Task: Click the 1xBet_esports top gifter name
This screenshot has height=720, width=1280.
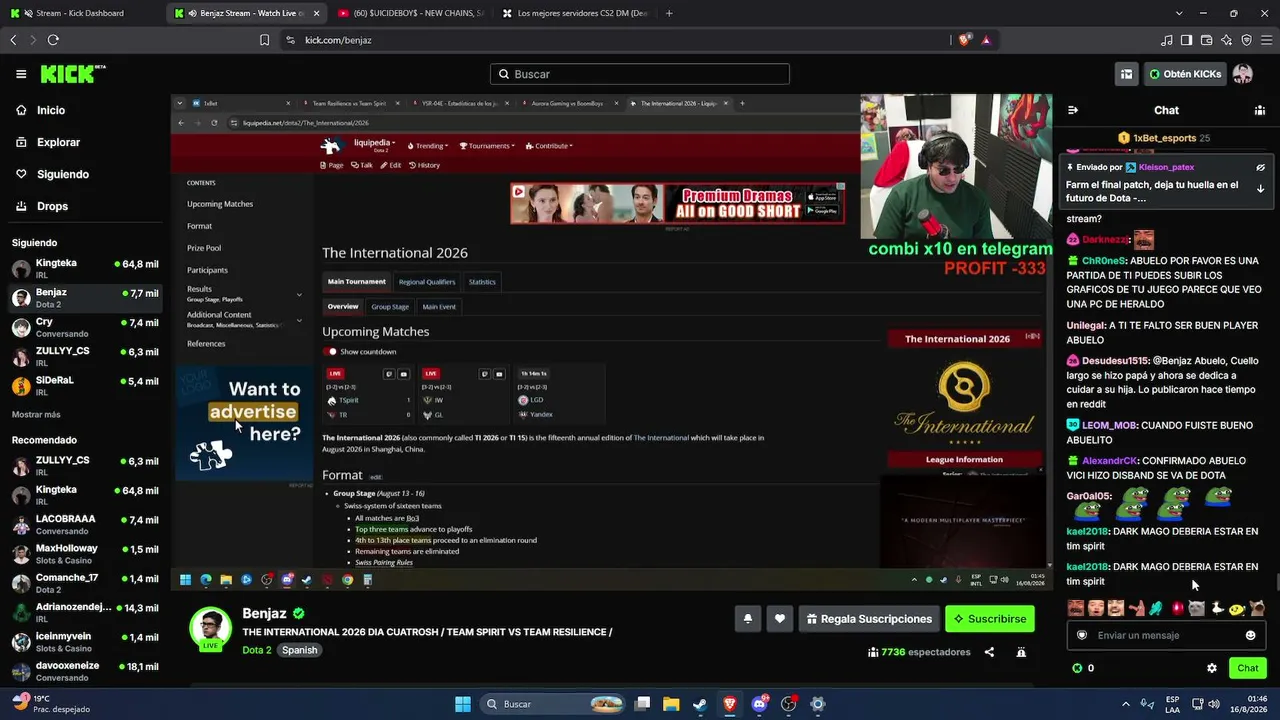Action: point(1165,138)
